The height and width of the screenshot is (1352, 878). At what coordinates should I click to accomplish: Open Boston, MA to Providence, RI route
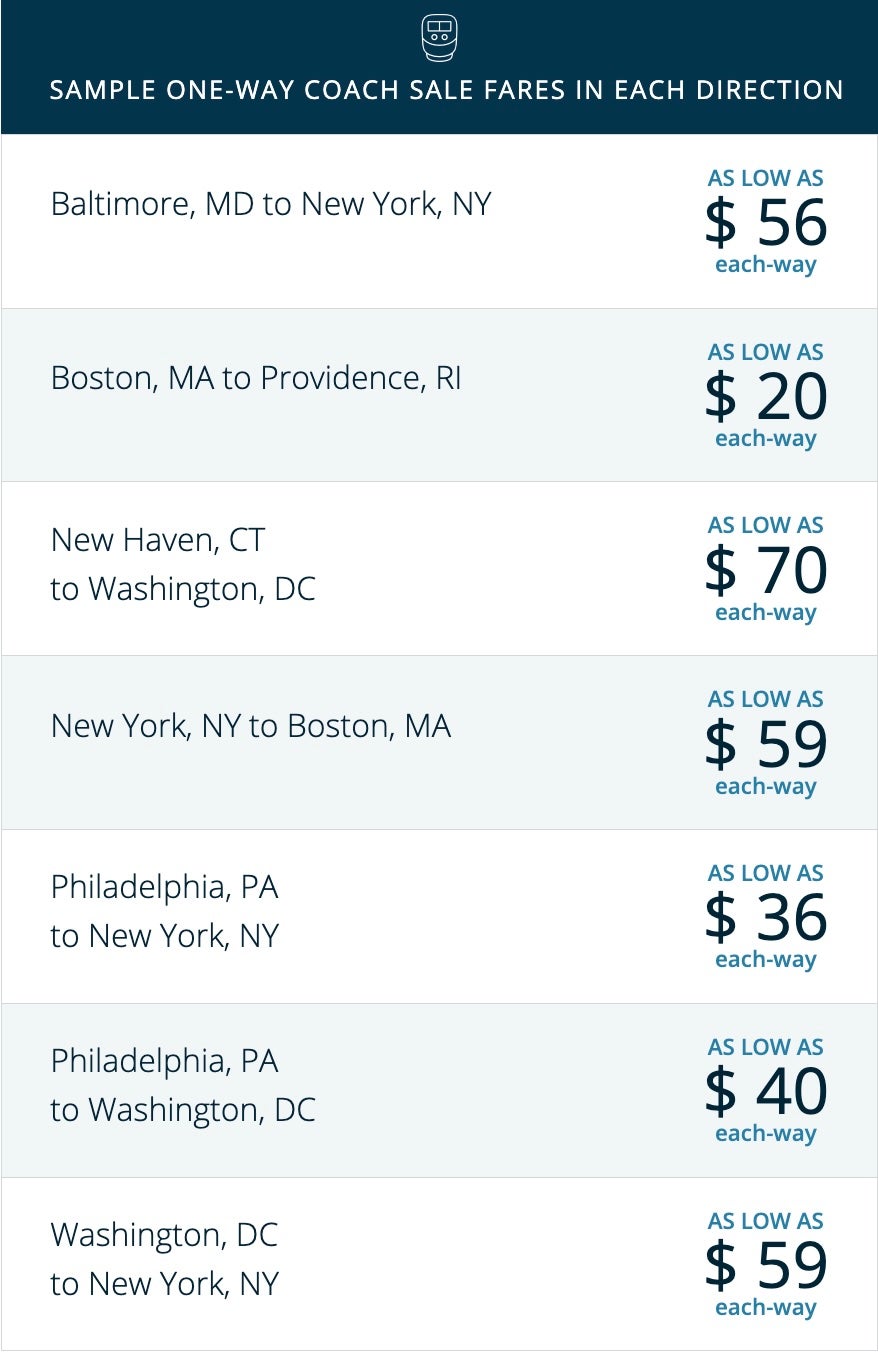coord(256,378)
